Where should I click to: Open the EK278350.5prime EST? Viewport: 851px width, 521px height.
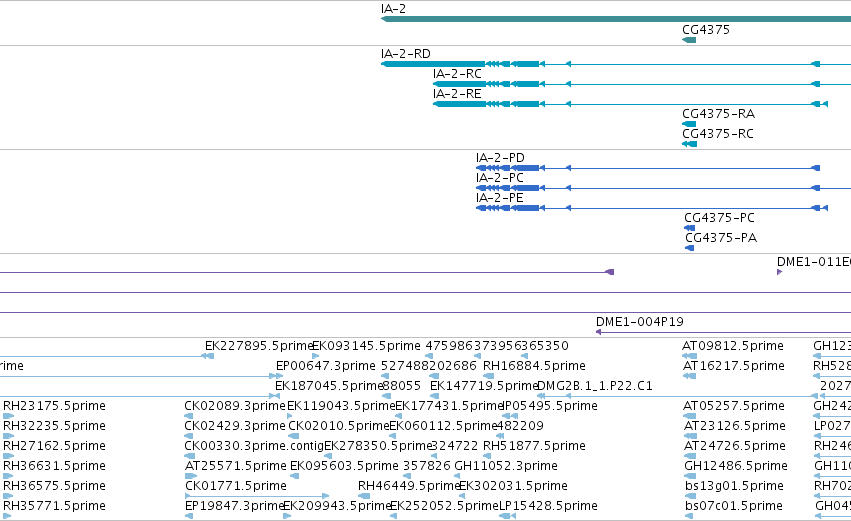click(378, 447)
